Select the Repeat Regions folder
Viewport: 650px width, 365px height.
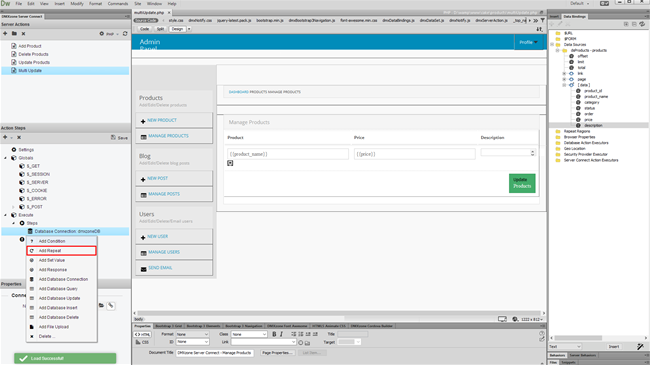tap(577, 131)
